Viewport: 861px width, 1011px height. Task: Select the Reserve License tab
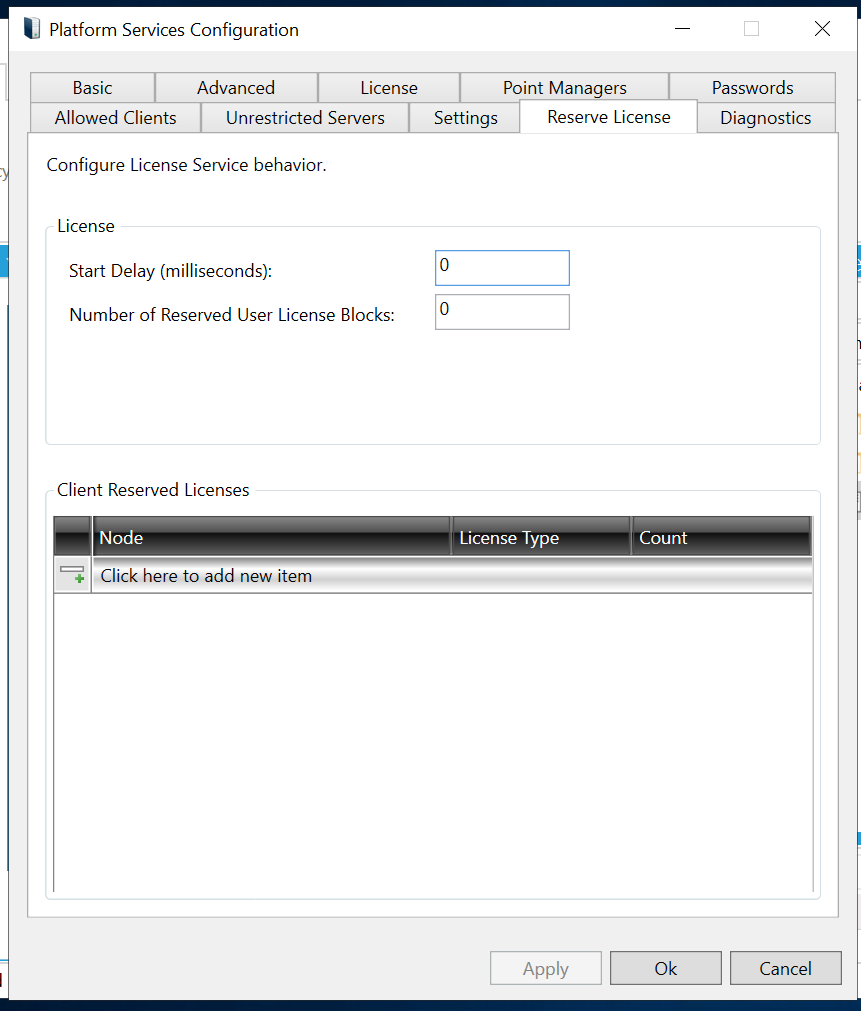pyautogui.click(x=608, y=117)
